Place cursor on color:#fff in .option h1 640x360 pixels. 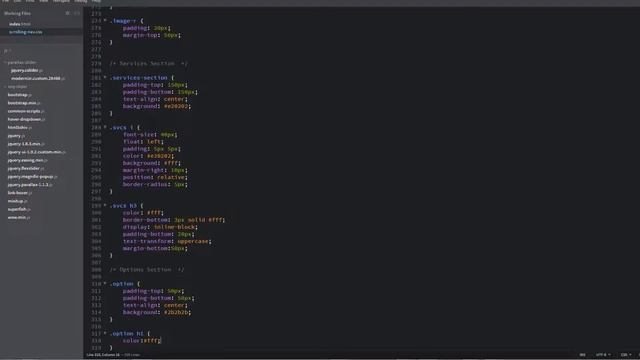click(142, 340)
